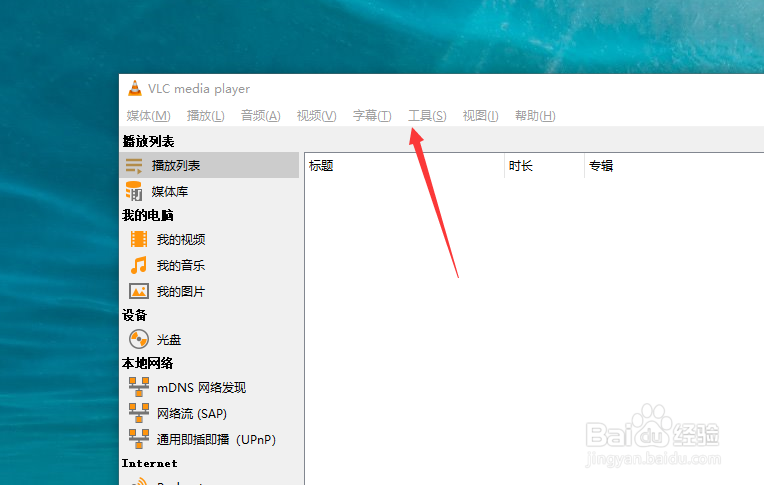Click the 本地网络 section heading
The height and width of the screenshot is (485, 764).
click(148, 363)
